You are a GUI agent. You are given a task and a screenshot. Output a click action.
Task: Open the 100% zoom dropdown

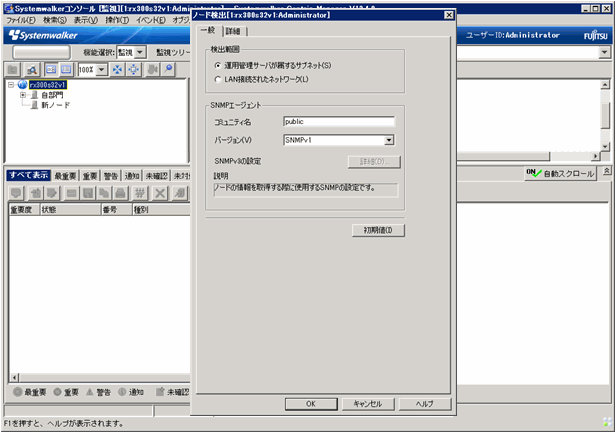[x=101, y=70]
